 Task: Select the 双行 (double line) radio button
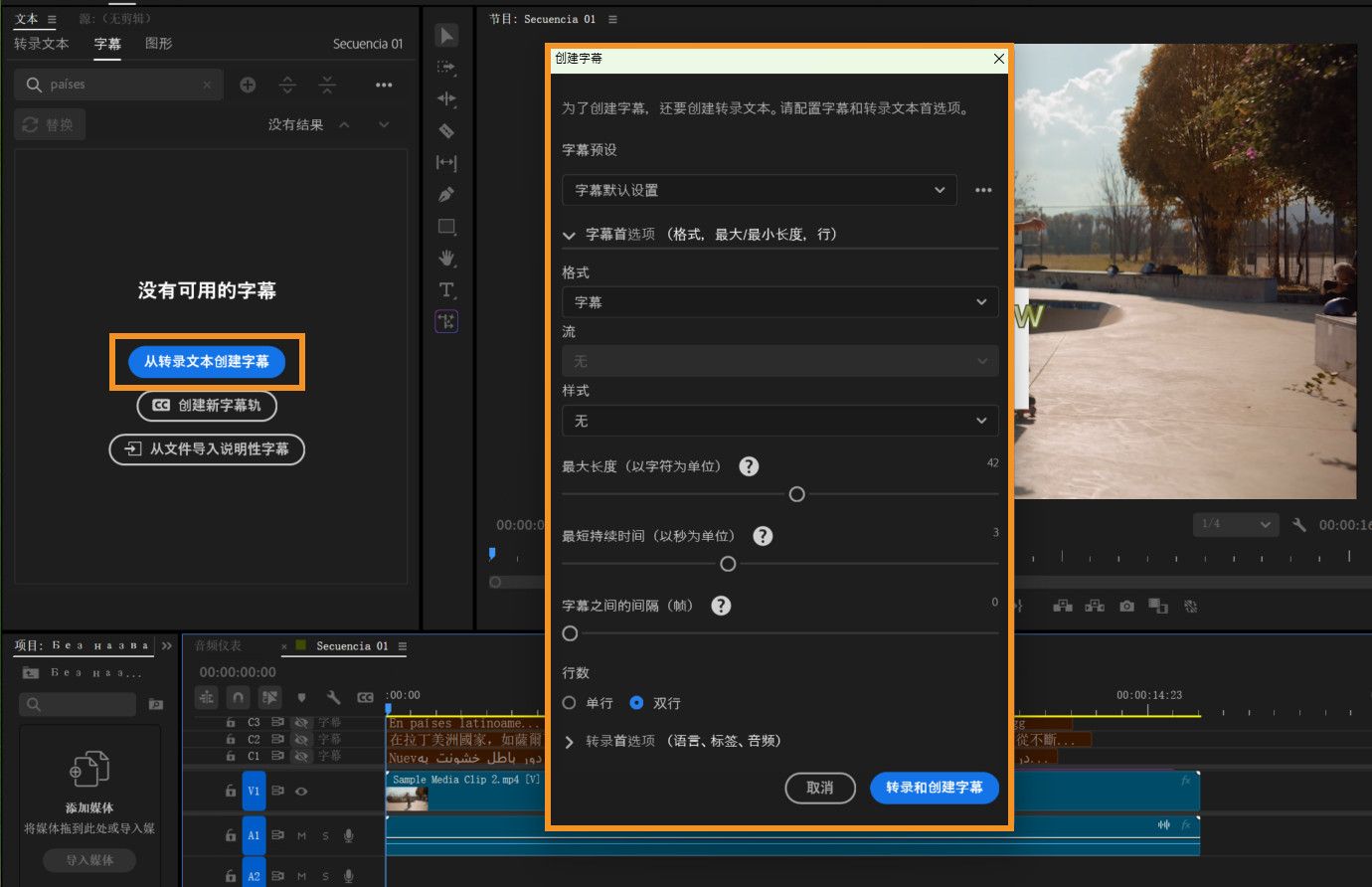(636, 703)
